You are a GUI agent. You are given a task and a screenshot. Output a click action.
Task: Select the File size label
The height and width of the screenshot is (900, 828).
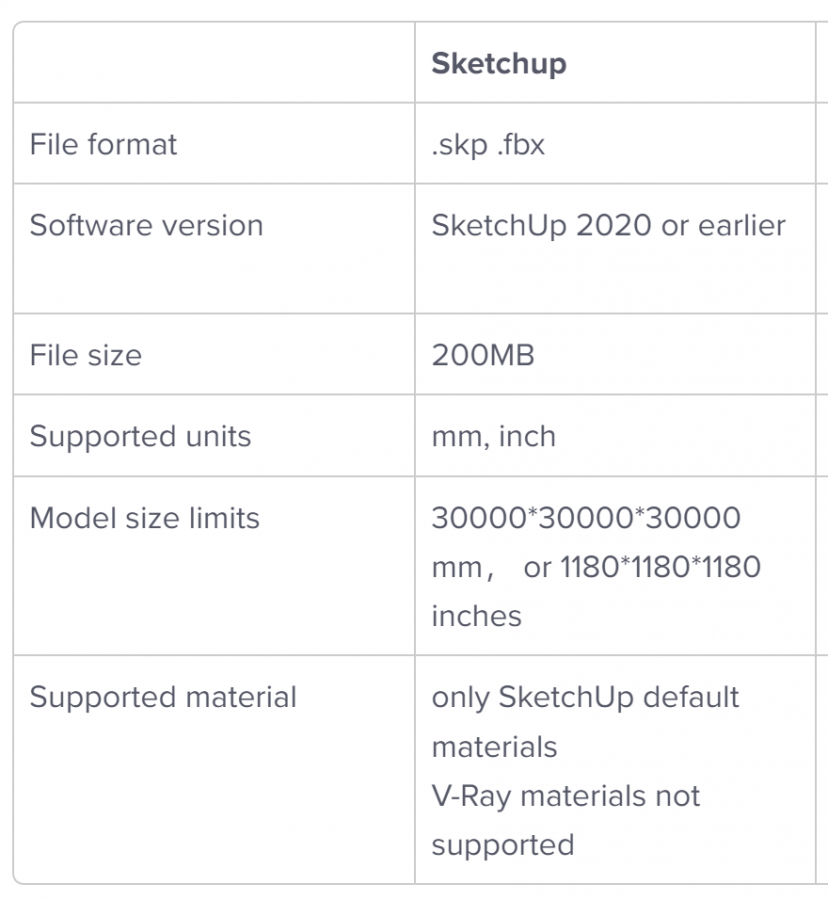pyautogui.click(x=85, y=355)
